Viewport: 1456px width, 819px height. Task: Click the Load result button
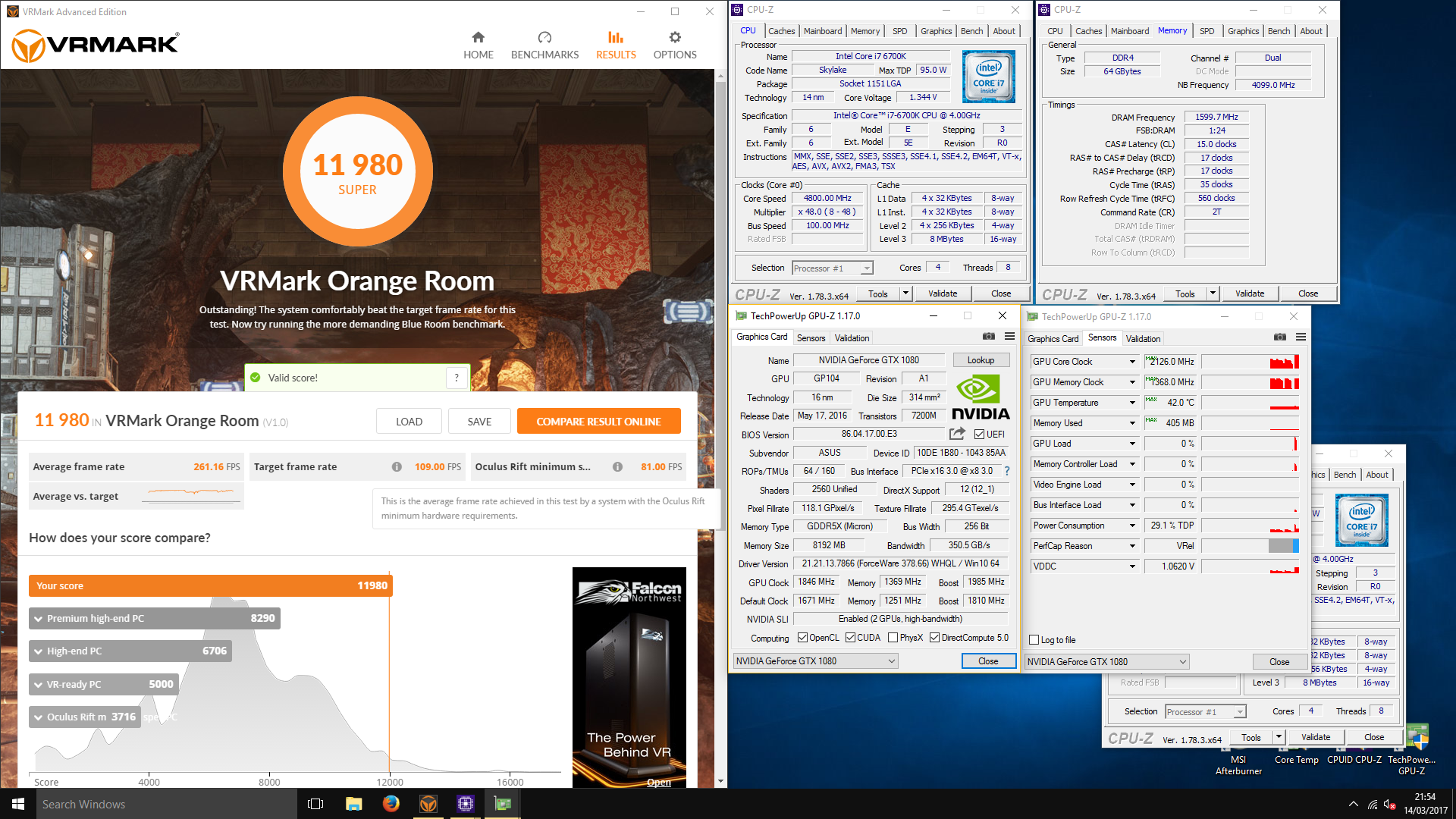coord(409,422)
